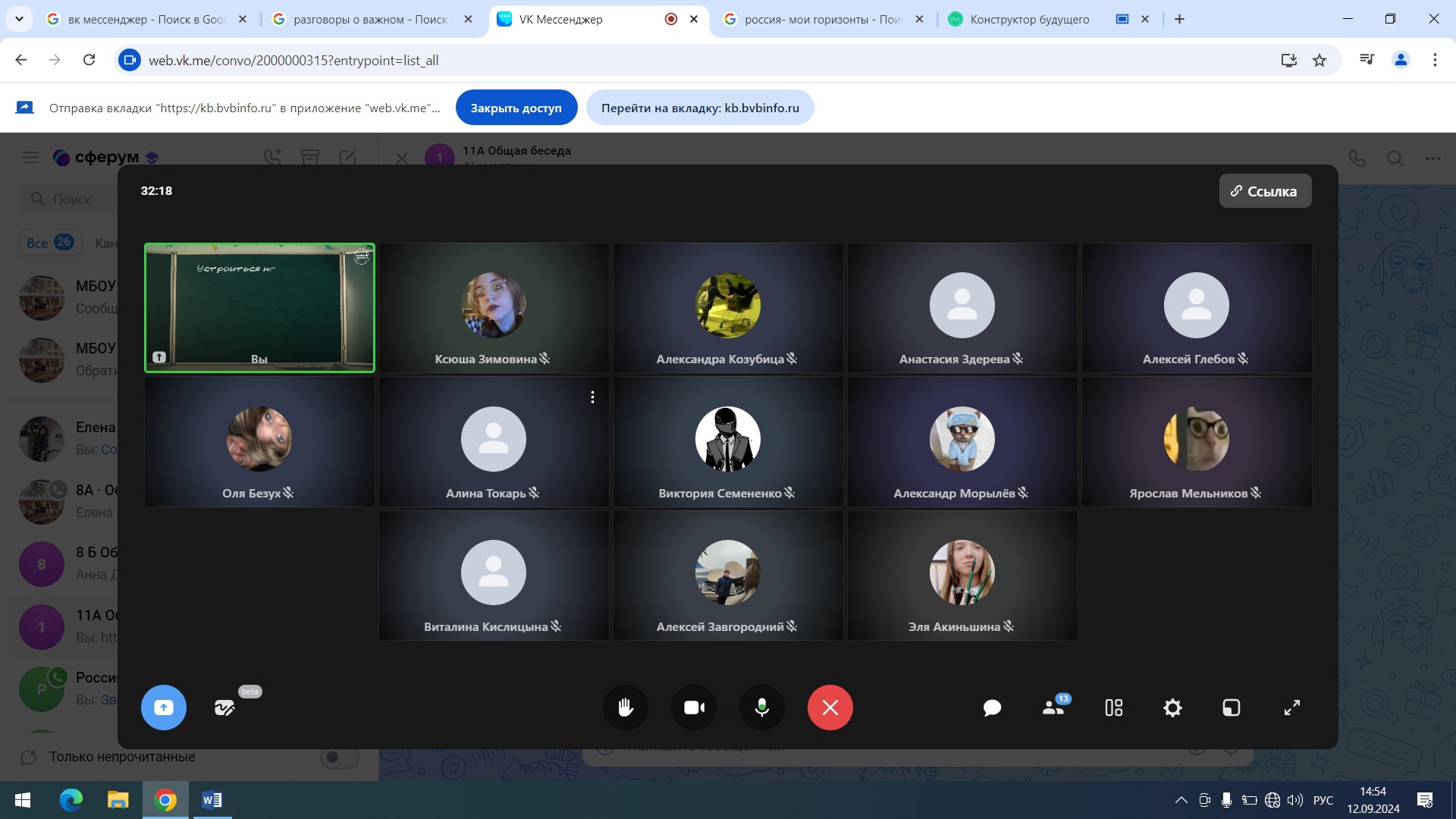
Task: Open Windows Start menu
Action: tap(23, 800)
